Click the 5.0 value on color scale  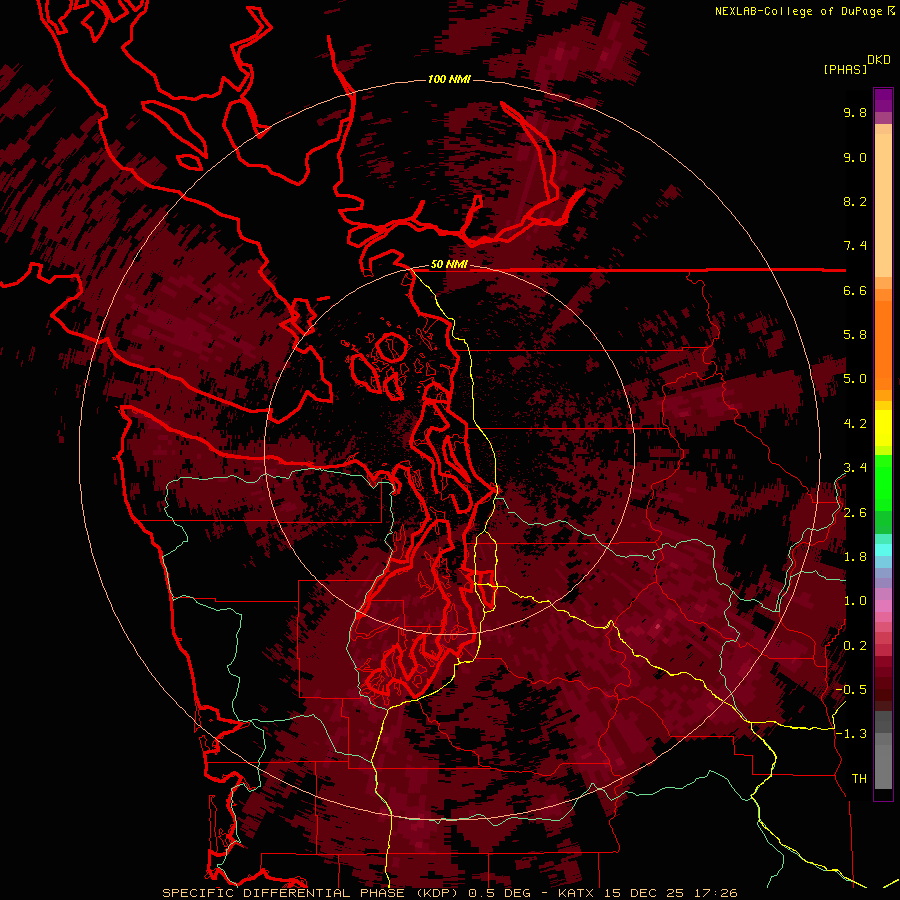coord(855,379)
